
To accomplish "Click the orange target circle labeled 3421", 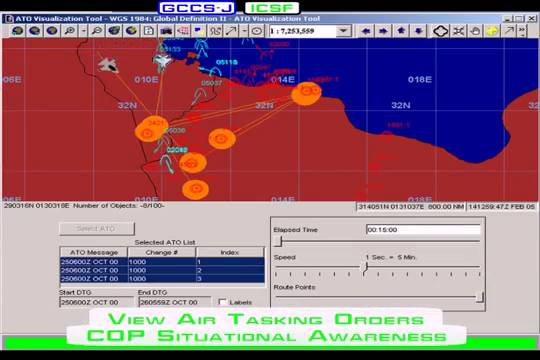I will point(152,129).
